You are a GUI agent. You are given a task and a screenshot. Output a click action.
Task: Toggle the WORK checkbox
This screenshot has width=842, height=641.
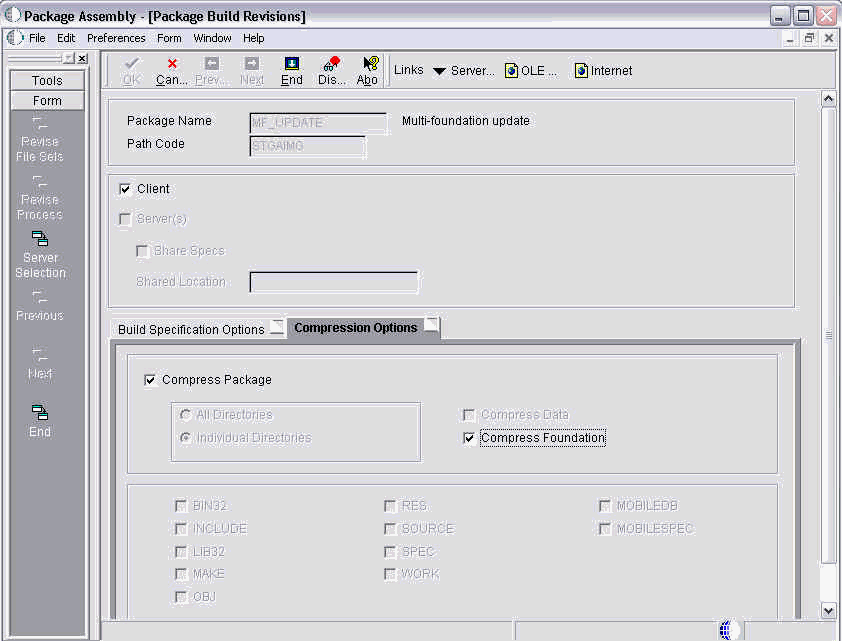(390, 574)
